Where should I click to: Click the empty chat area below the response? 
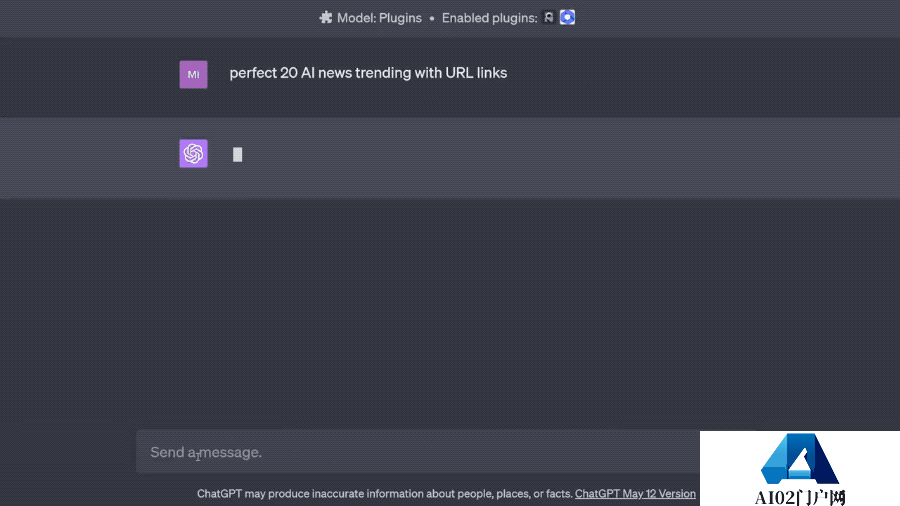coord(450,310)
